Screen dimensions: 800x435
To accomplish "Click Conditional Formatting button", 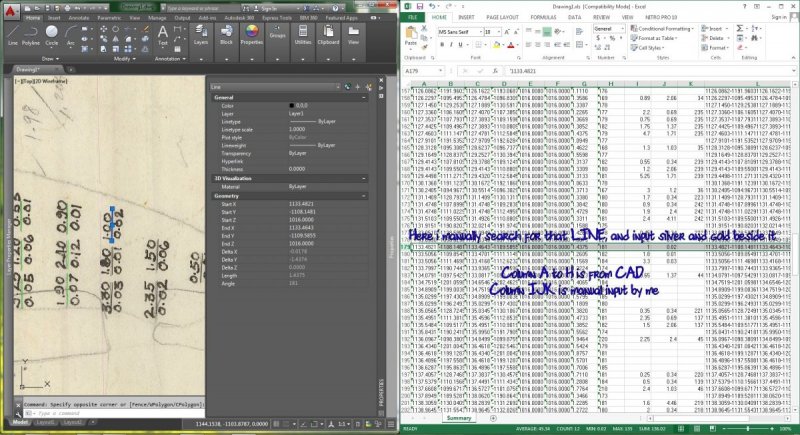I will (661, 29).
